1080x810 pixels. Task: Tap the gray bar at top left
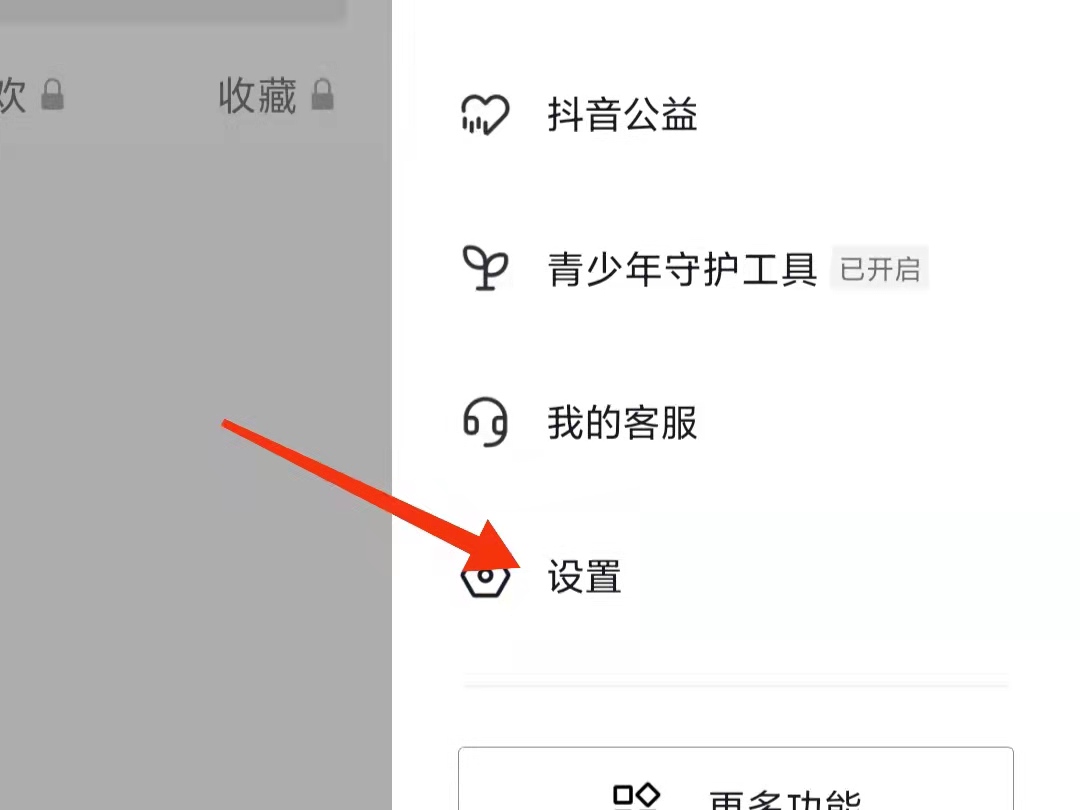coord(172,9)
